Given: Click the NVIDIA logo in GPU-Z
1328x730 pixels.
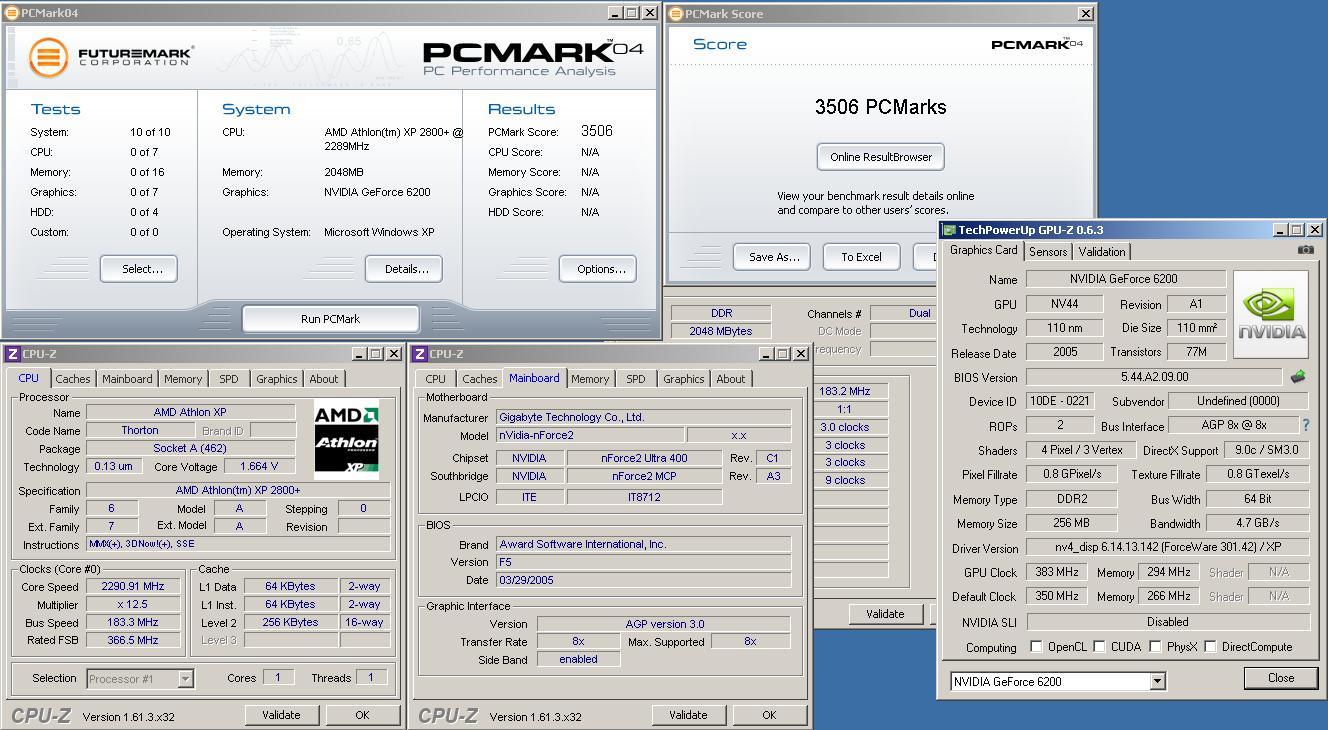Looking at the screenshot, I should 1270,314.
